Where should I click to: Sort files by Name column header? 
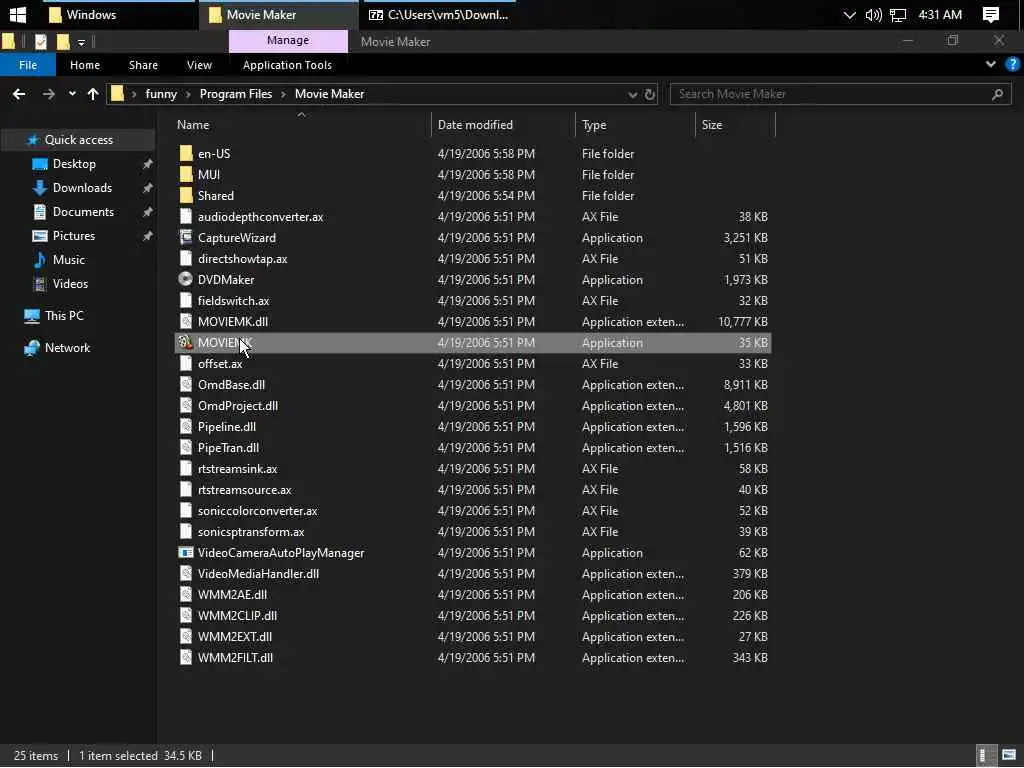click(x=193, y=125)
